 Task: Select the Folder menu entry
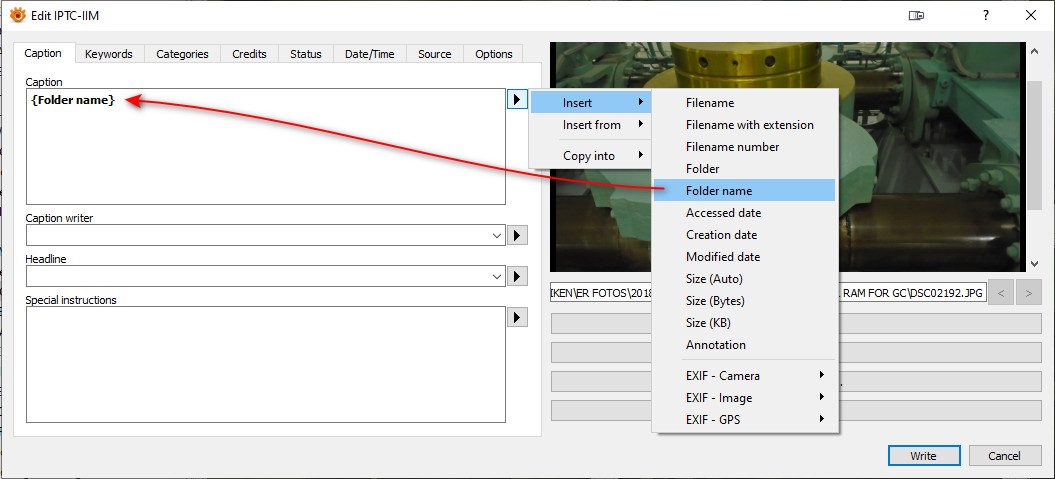click(x=745, y=169)
